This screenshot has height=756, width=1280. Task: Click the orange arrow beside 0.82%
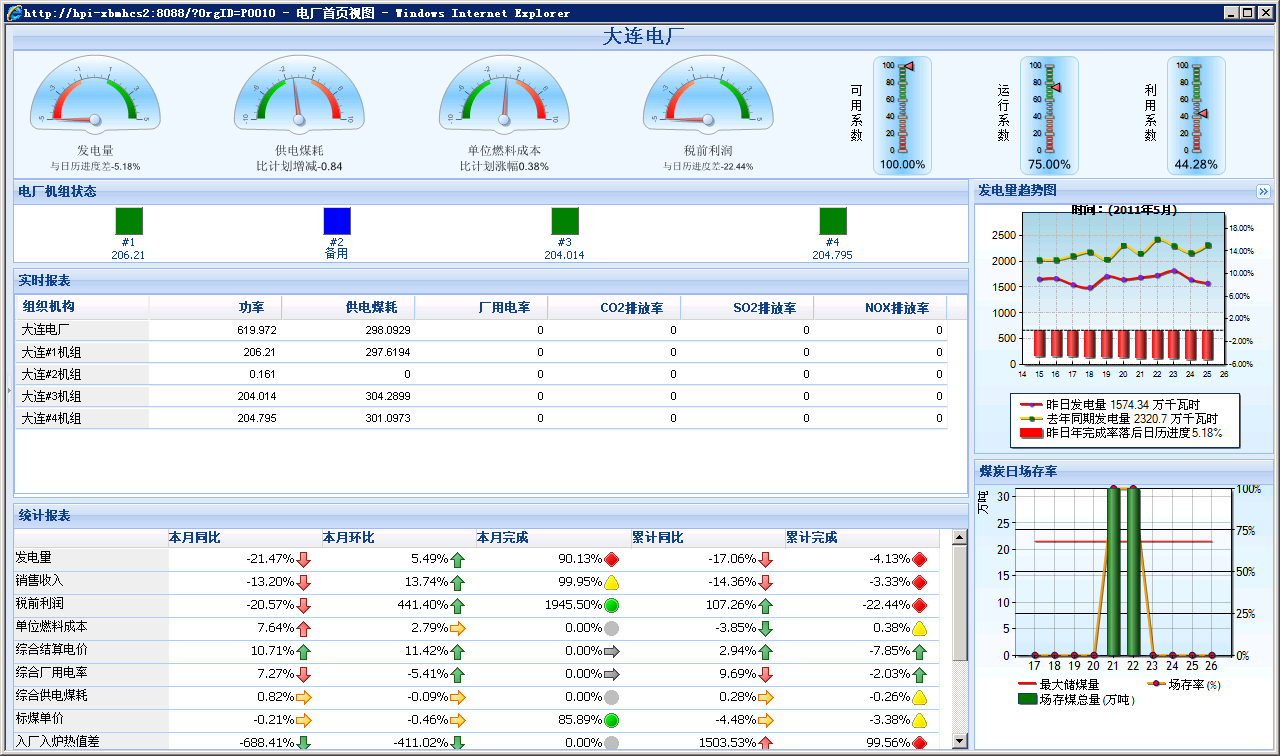304,697
